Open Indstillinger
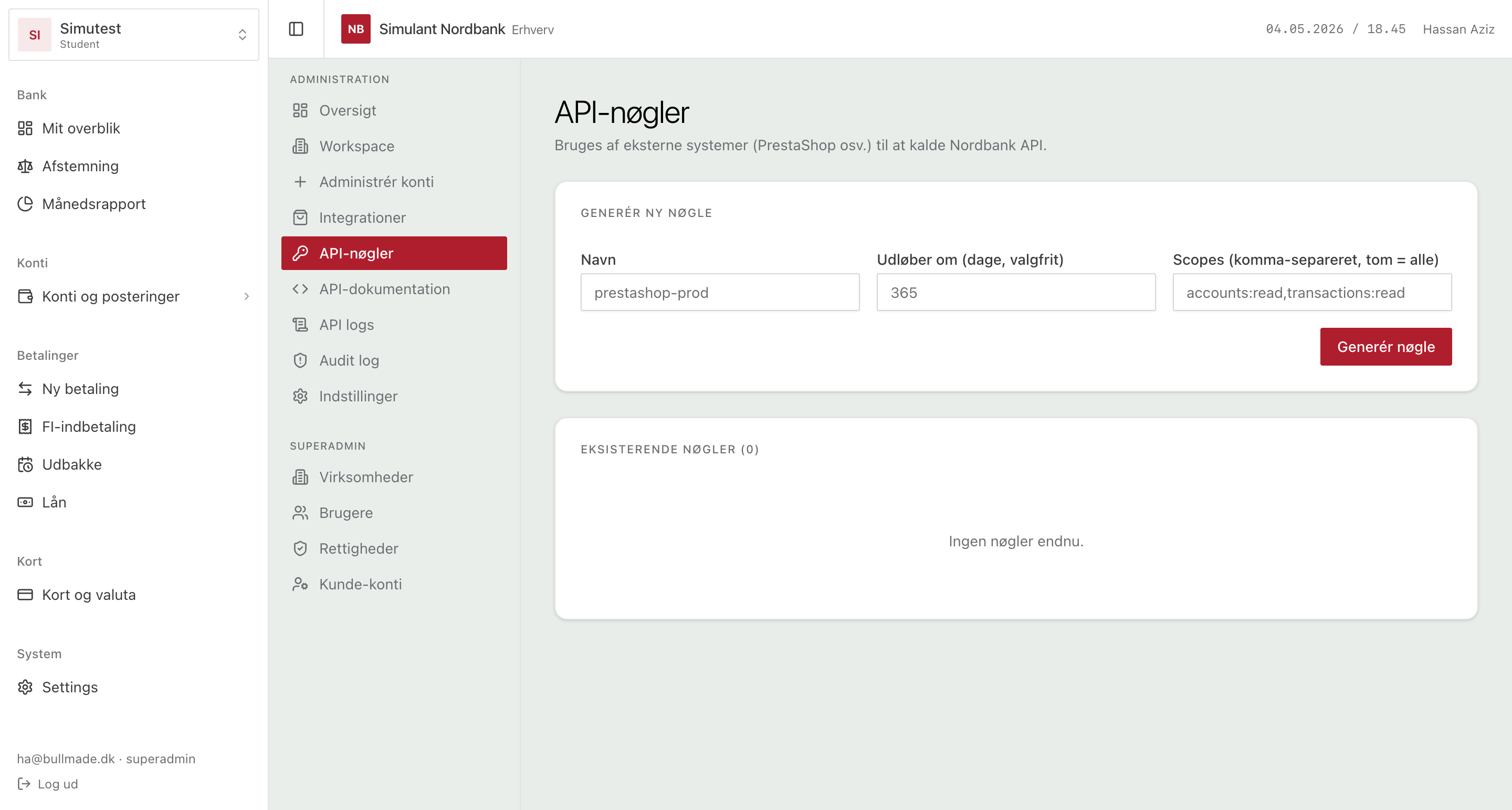This screenshot has width=1512, height=810. point(394,397)
